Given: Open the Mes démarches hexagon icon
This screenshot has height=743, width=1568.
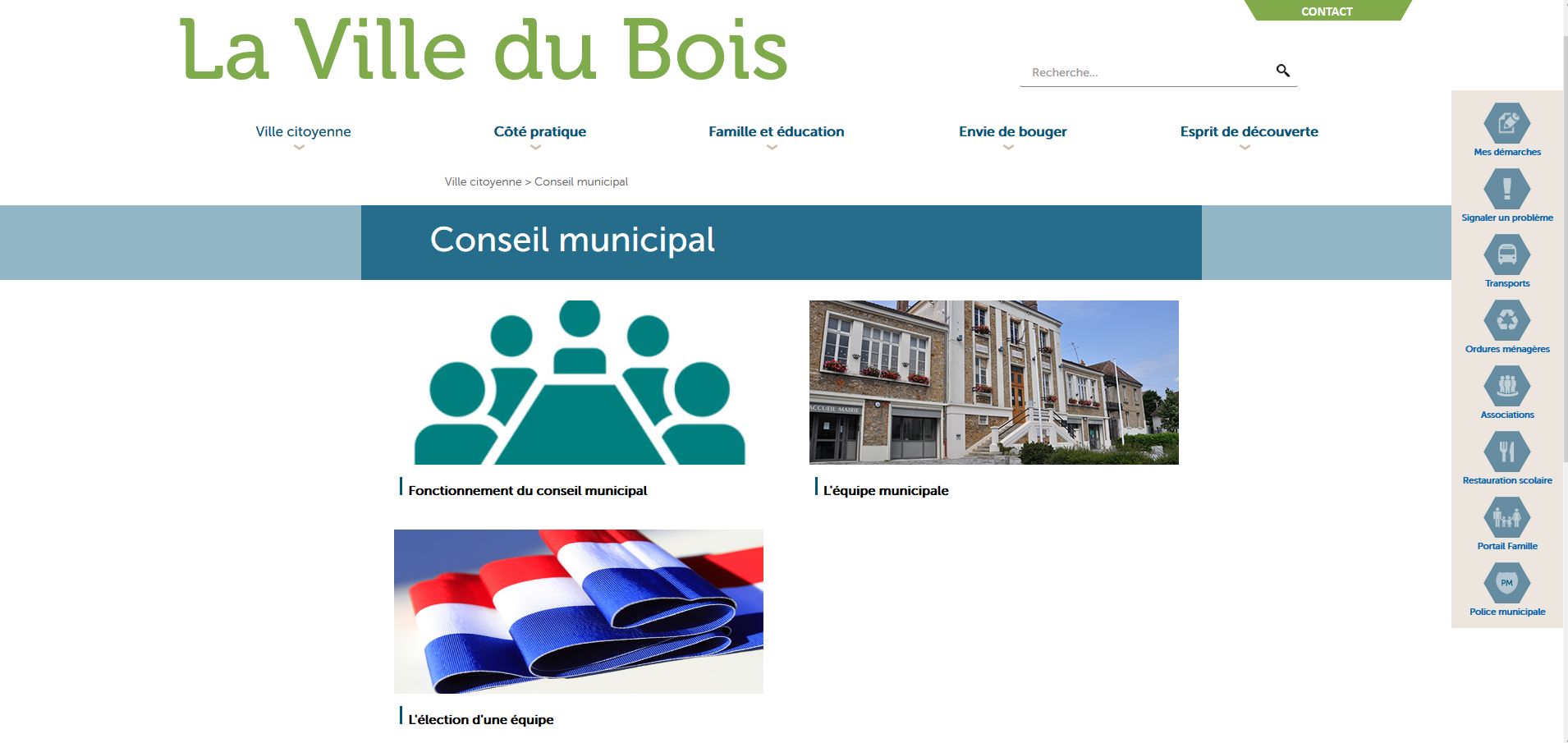Looking at the screenshot, I should 1506,124.
